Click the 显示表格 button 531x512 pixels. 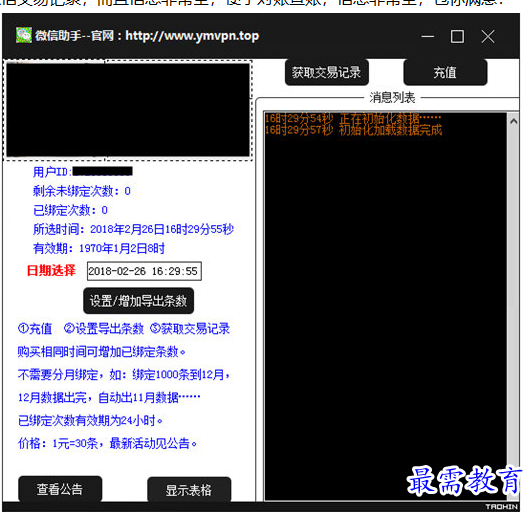point(189,490)
